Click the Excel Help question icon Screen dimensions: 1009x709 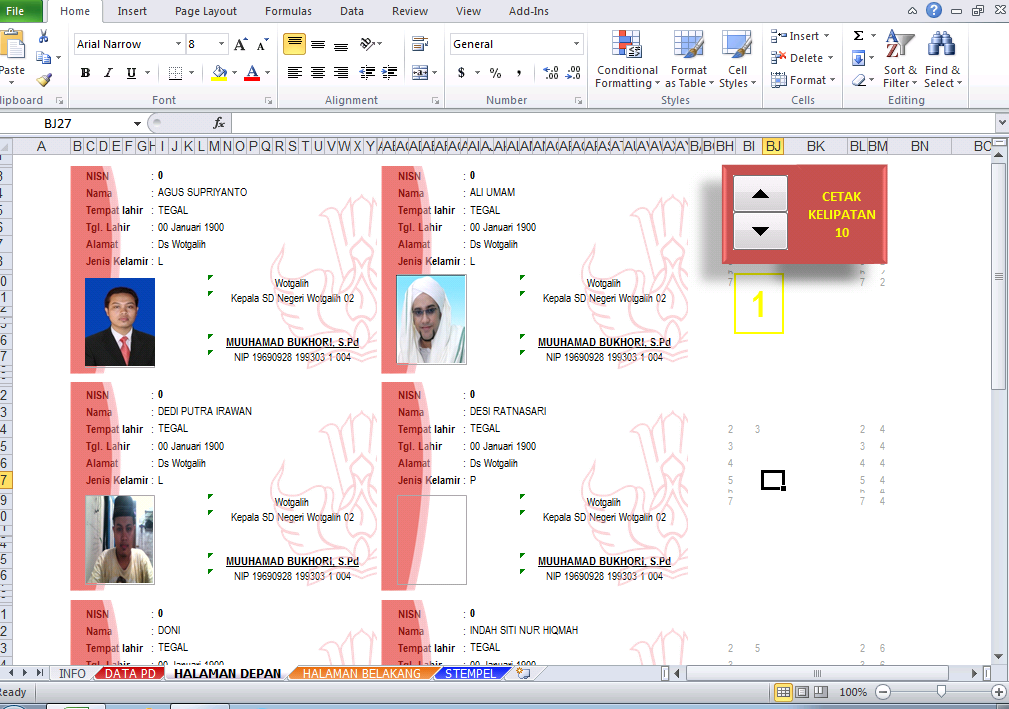pyautogui.click(x=934, y=10)
